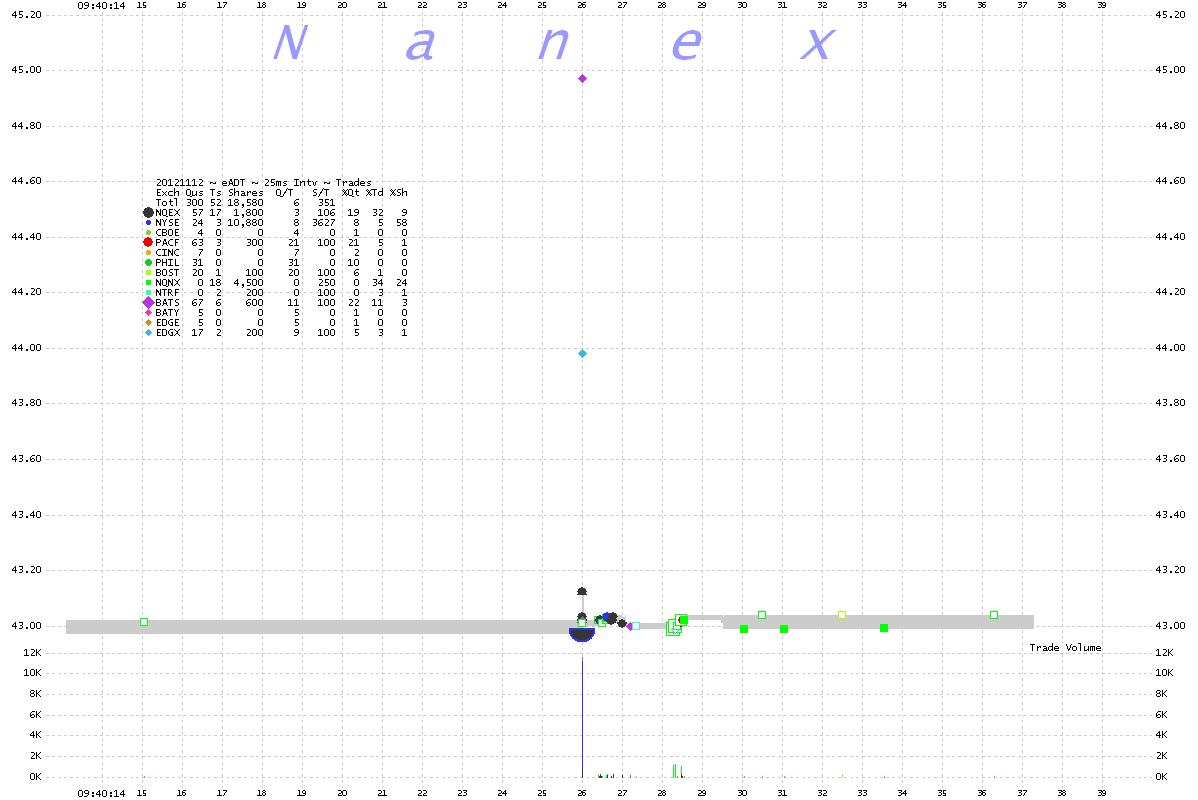Click the hollow green square past second 36
Image resolution: width=1198 pixels, height=800 pixels.
(x=994, y=615)
